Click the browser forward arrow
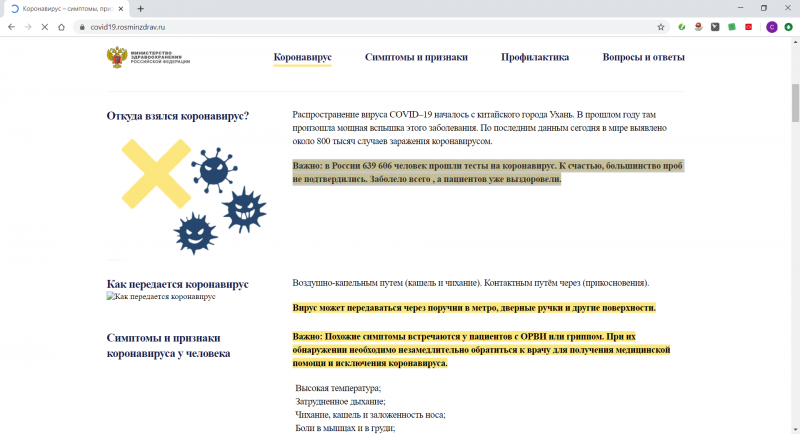The width and height of the screenshot is (800, 434). 28,27
